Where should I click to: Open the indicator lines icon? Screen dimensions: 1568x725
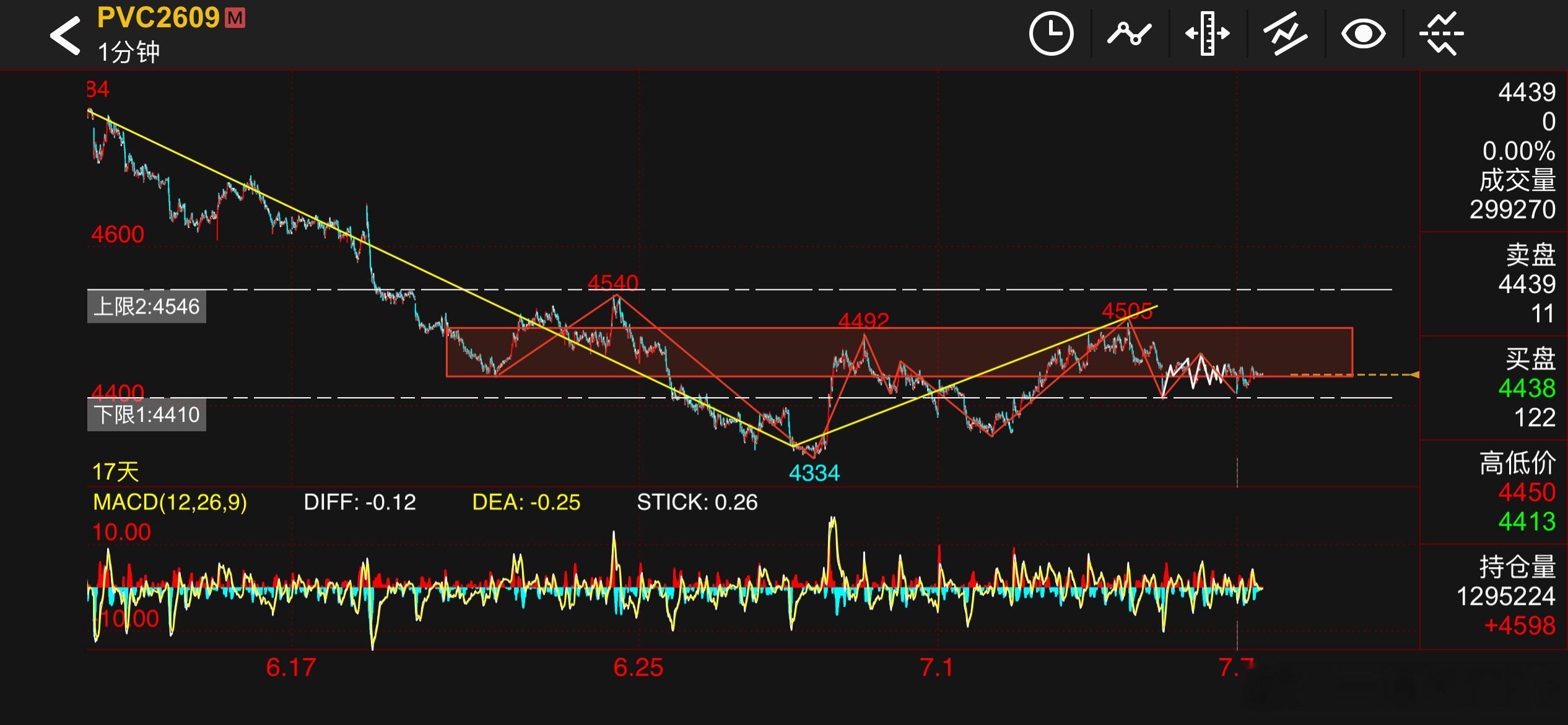click(1285, 33)
